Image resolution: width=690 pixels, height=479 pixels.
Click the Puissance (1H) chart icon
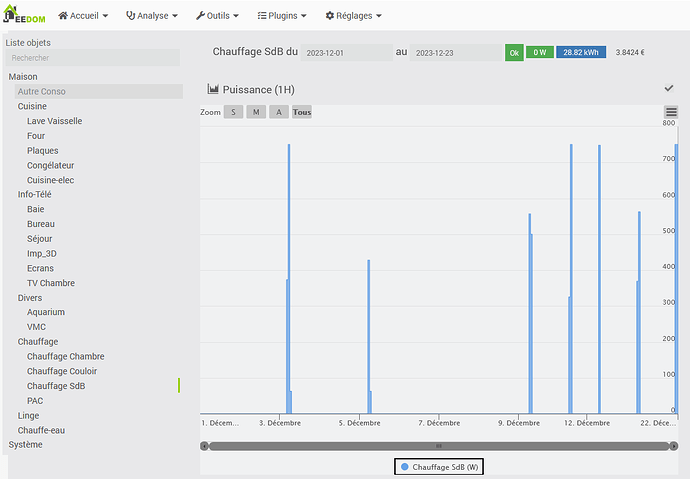coord(213,89)
